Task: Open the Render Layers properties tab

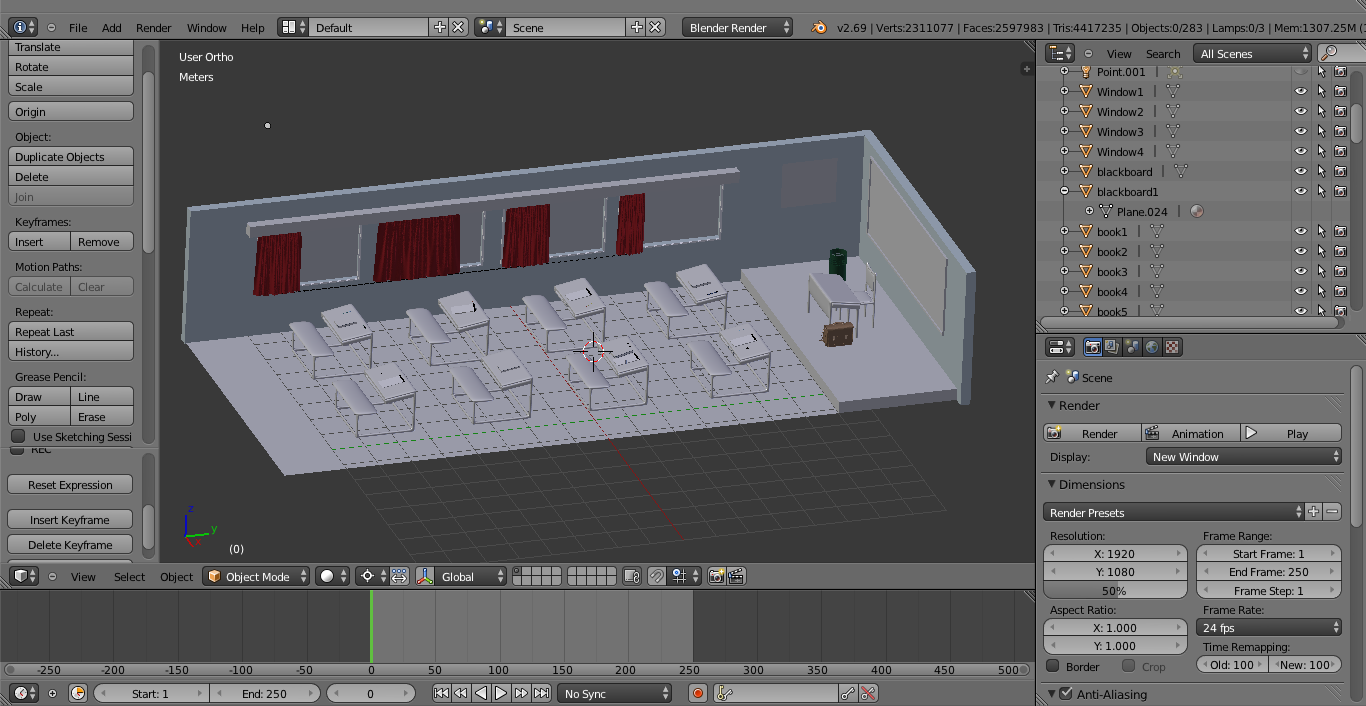Action: [1112, 347]
